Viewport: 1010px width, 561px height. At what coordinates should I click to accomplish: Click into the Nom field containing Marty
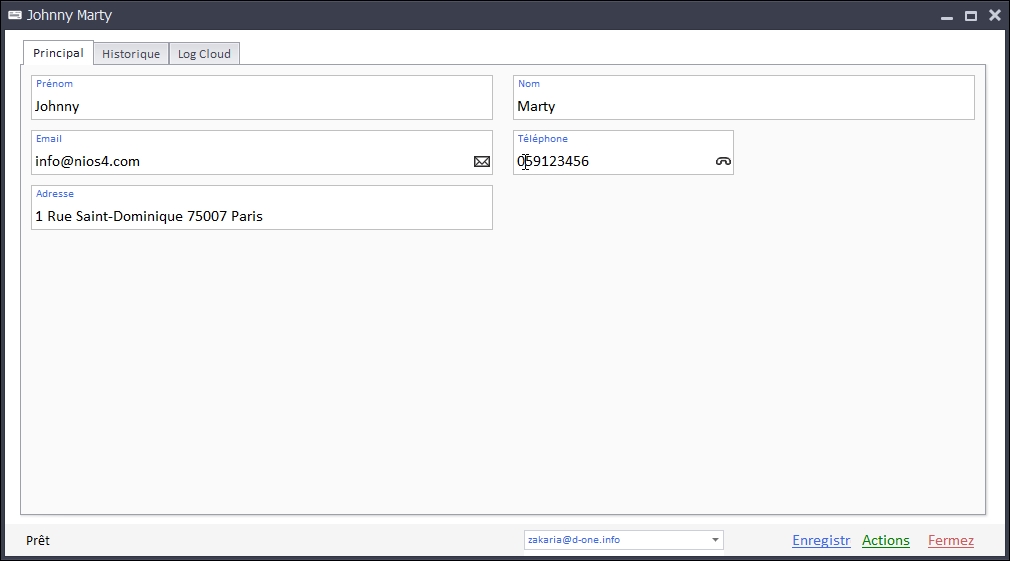[x=740, y=106]
